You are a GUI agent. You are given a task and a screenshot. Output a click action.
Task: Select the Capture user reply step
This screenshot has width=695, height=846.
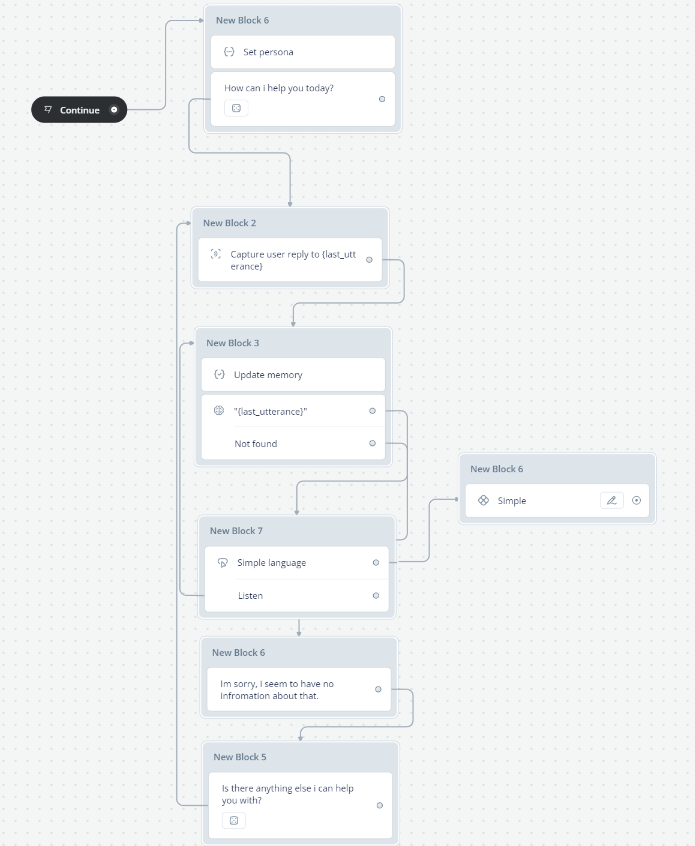290,260
